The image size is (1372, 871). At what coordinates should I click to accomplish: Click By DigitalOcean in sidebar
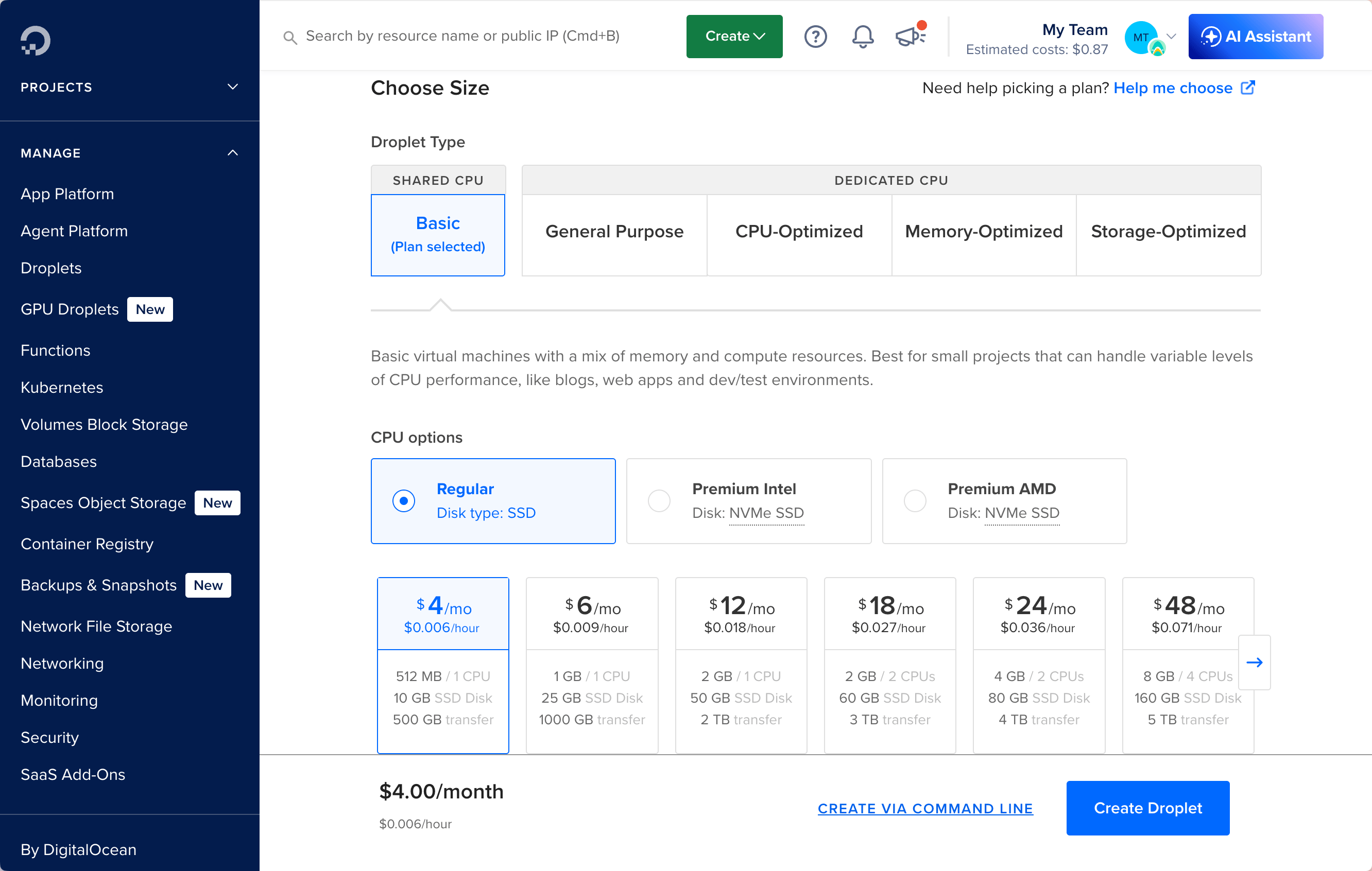pyautogui.click(x=78, y=849)
